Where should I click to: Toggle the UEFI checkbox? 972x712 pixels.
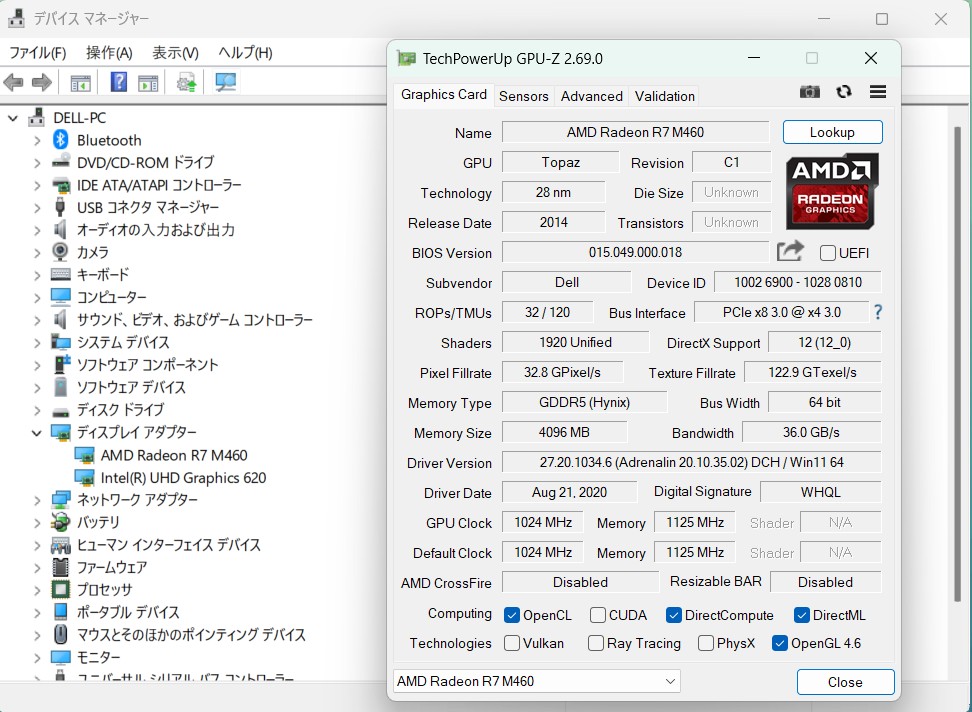[828, 253]
